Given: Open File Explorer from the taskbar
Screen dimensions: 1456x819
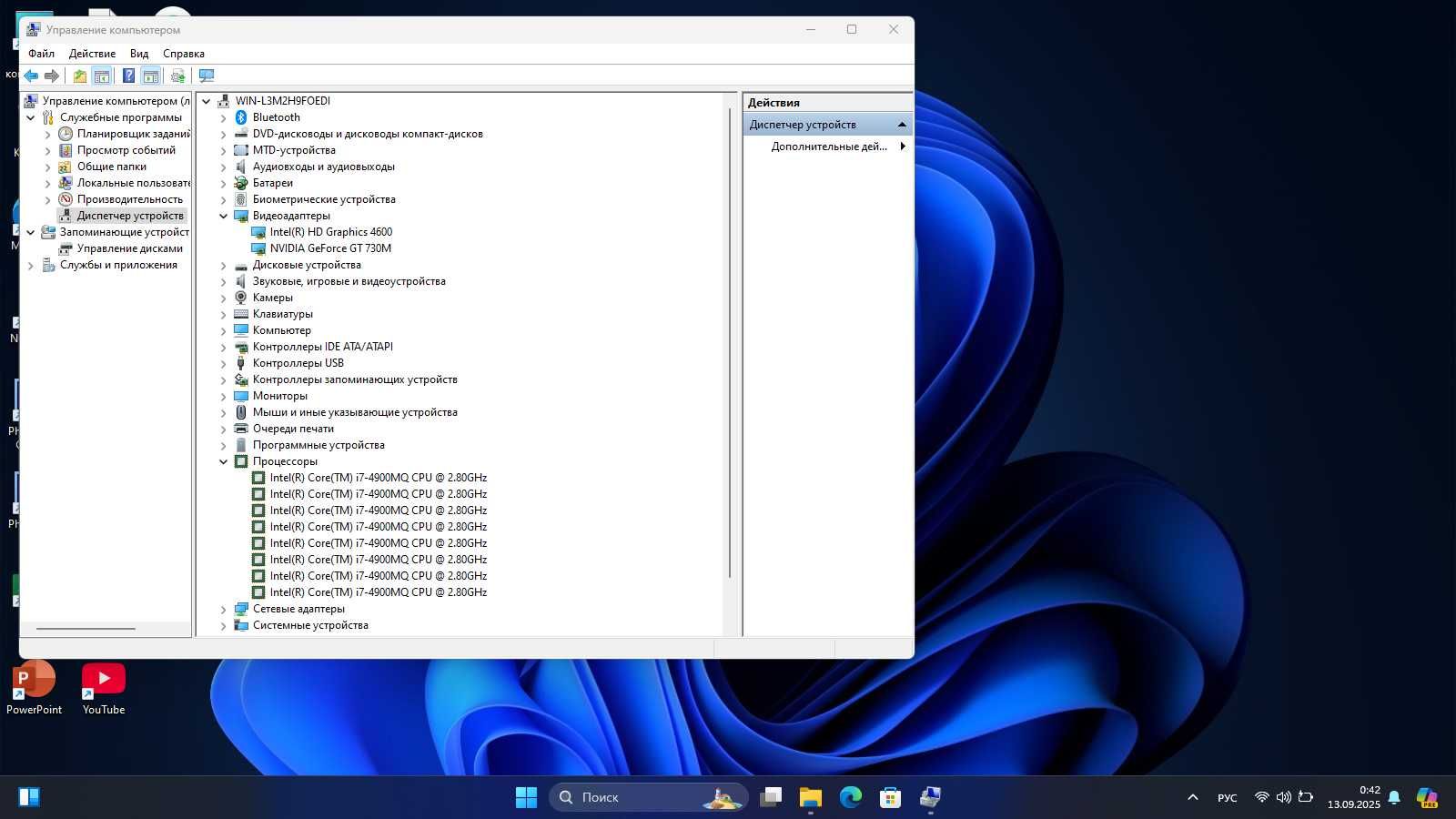Looking at the screenshot, I should click(x=810, y=797).
